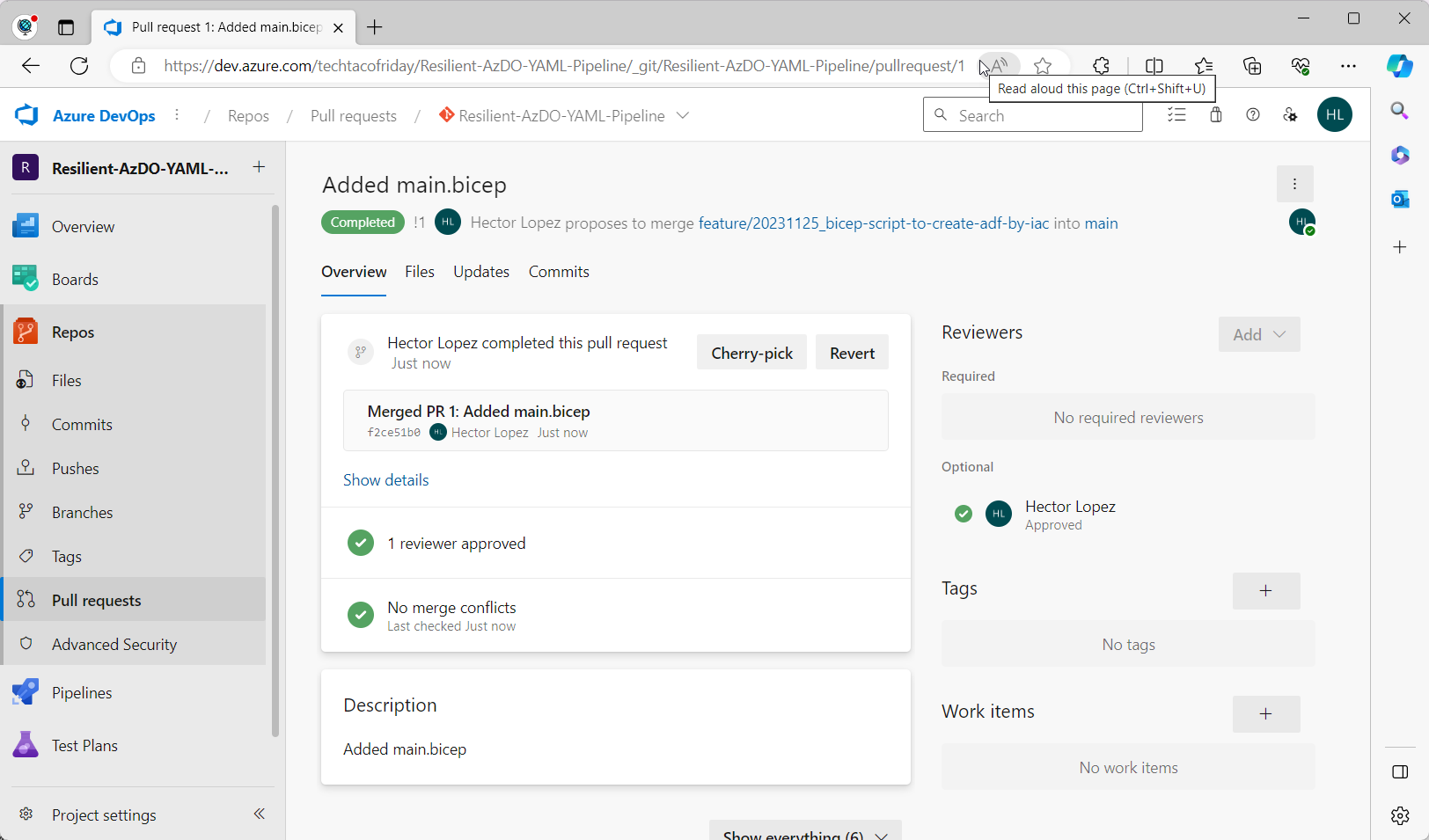Click the plus icon next to project name
Viewport: 1429px width, 840px height.
tap(259, 167)
